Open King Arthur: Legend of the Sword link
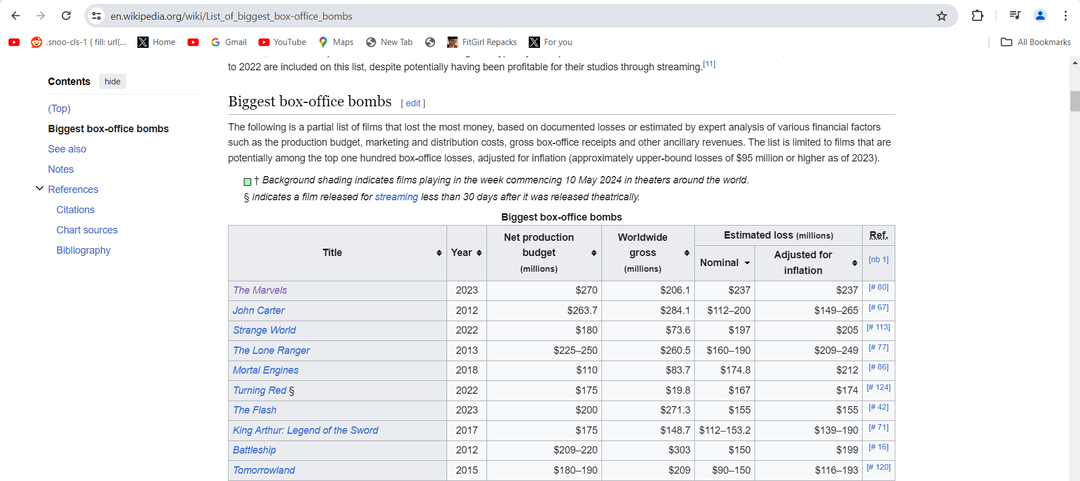 [305, 430]
